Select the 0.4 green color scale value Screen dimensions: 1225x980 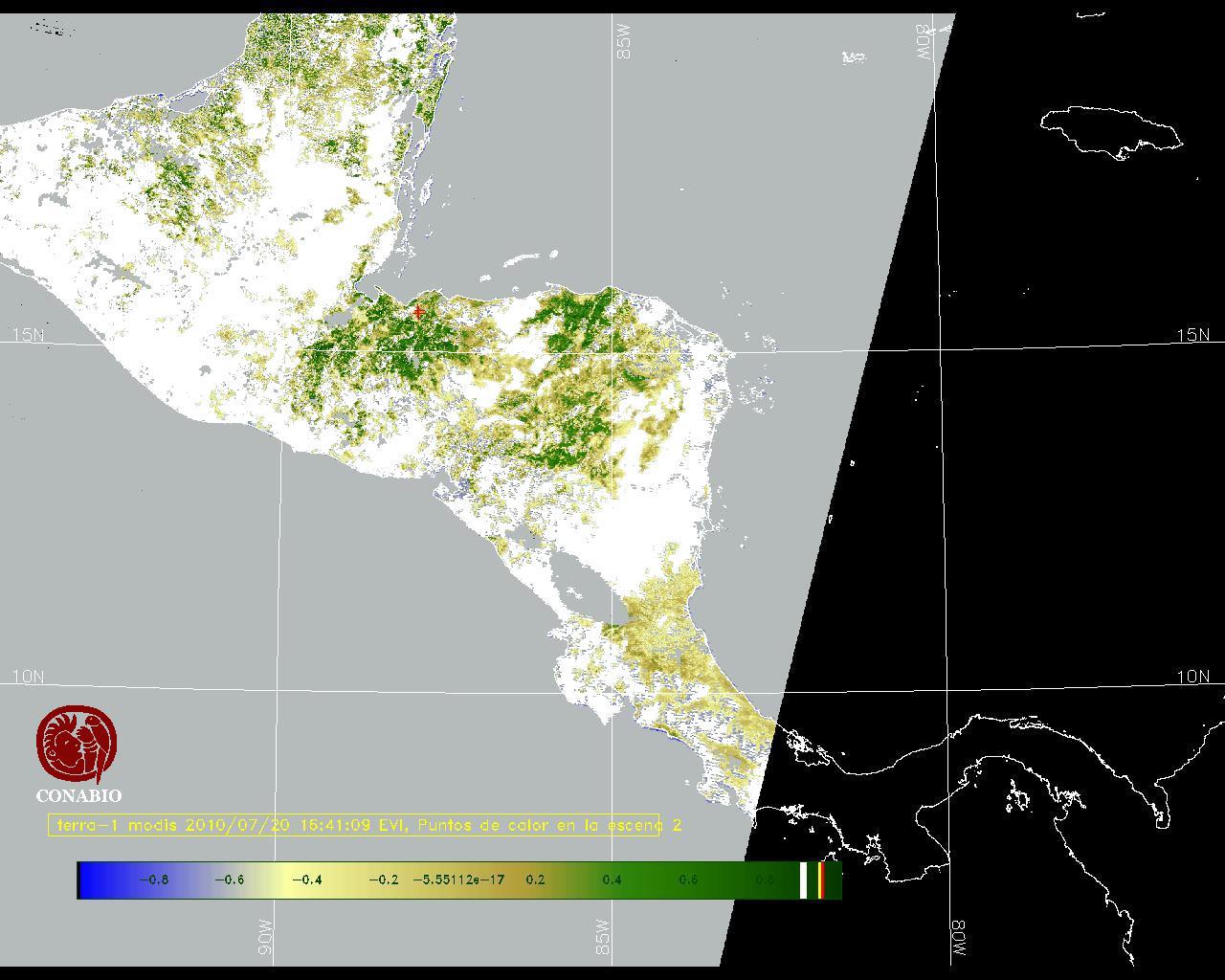coord(612,880)
